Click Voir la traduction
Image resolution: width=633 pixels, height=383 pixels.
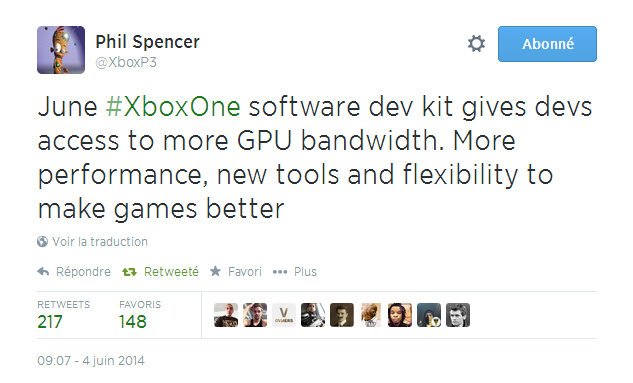(100, 242)
